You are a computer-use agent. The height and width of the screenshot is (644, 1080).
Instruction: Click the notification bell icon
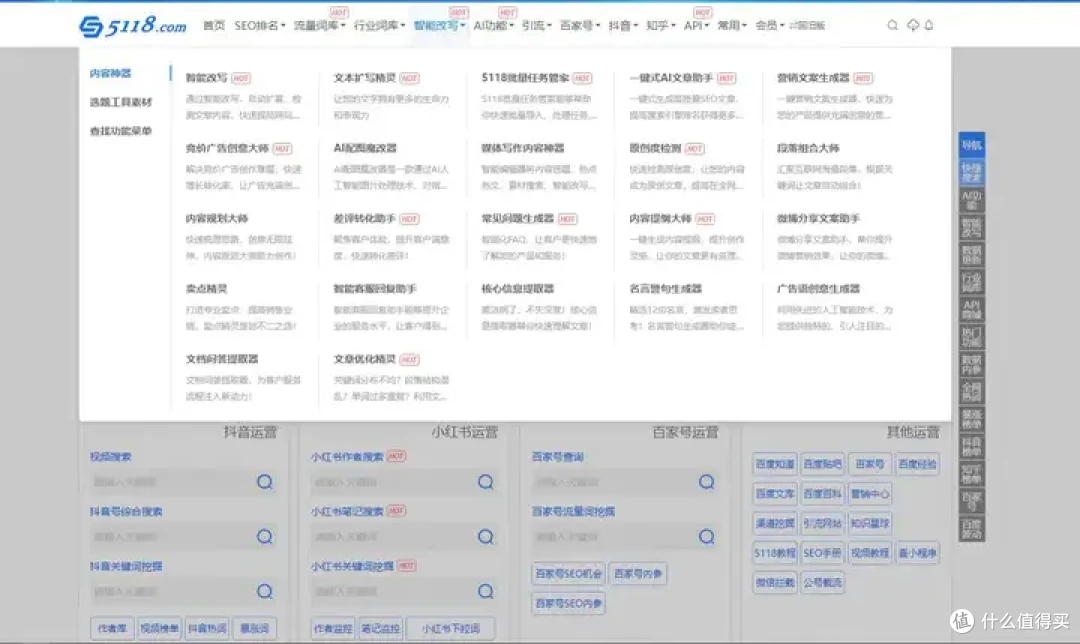pyautogui.click(x=929, y=25)
